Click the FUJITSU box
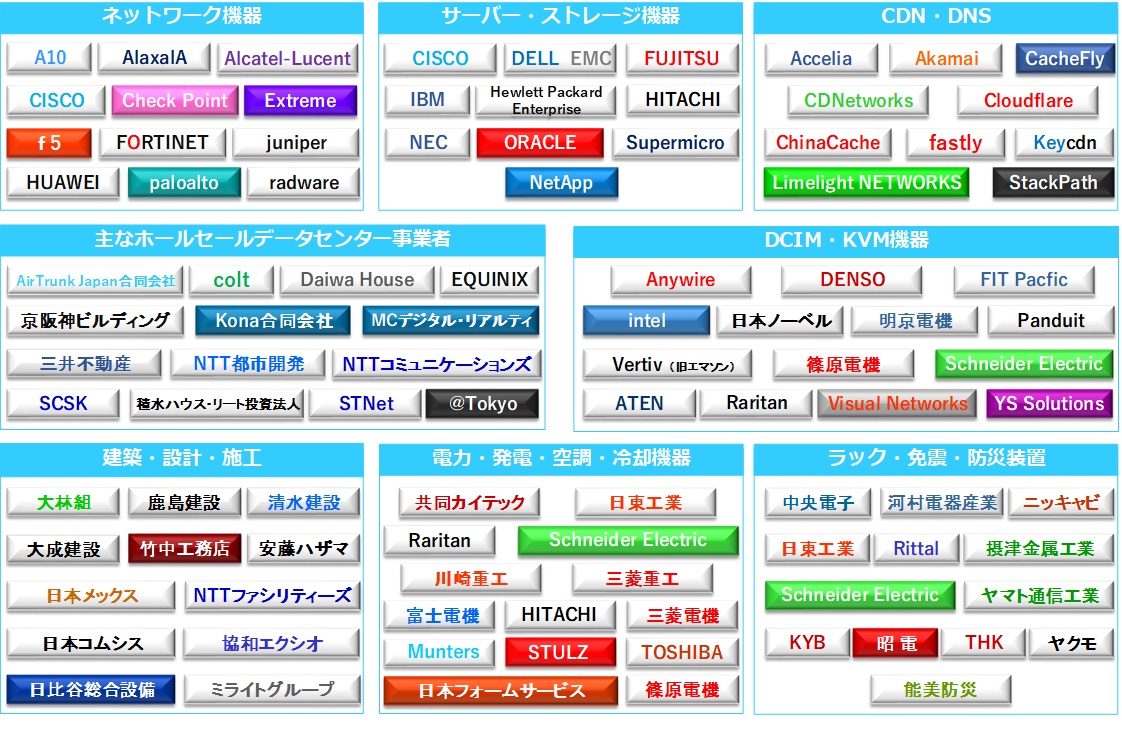Viewport: 1122px width, 733px height. pyautogui.click(x=682, y=59)
